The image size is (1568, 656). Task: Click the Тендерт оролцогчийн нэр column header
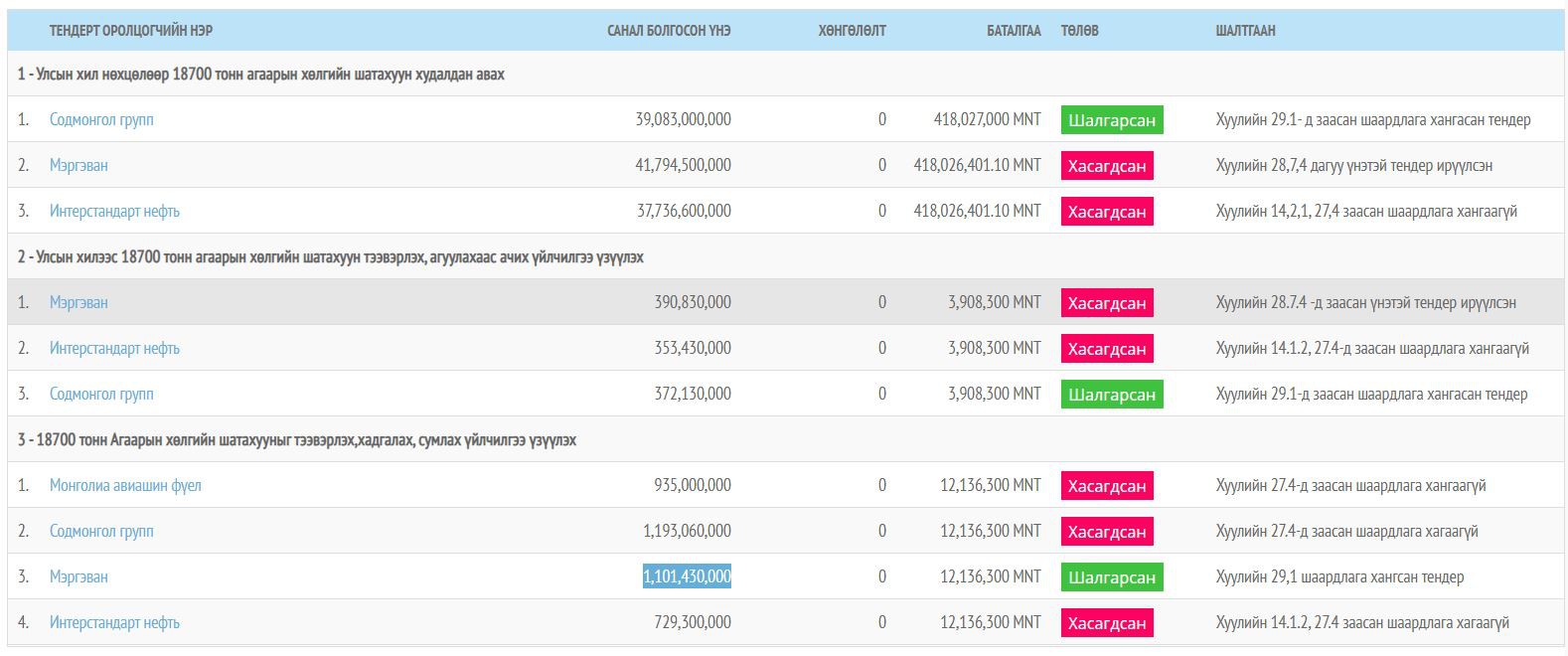130,31
